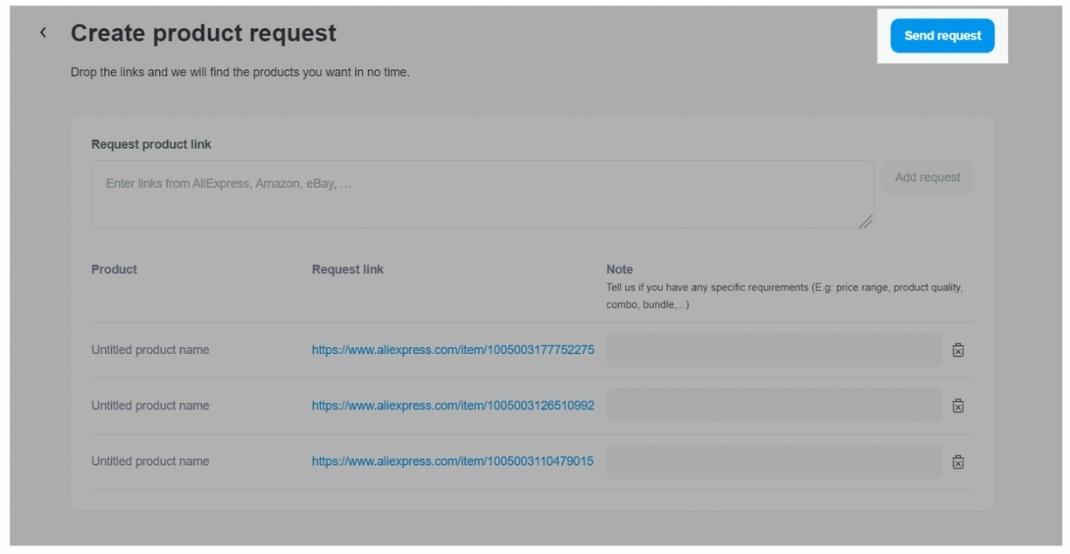This screenshot has width=1070, height=554.
Task: Select the second Untitled product name
Action: [x=150, y=406]
